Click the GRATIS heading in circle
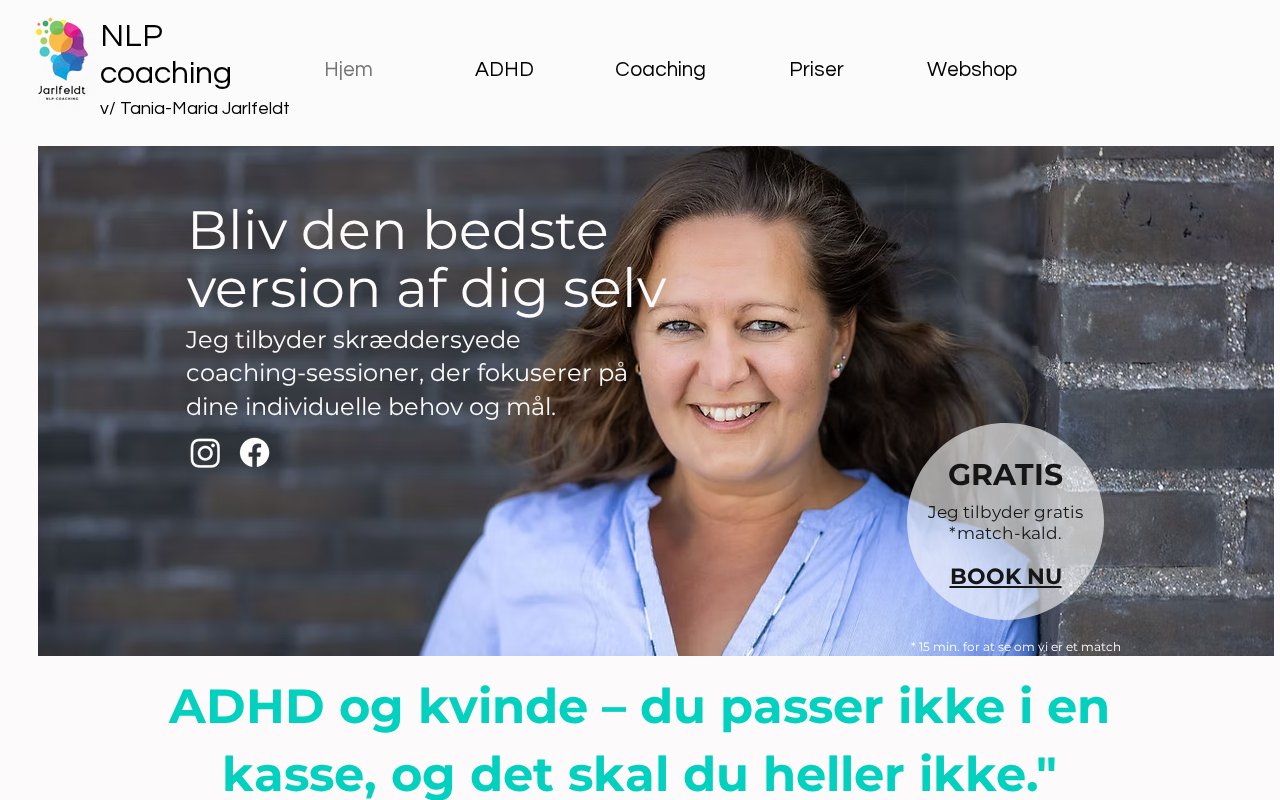 click(x=1005, y=475)
